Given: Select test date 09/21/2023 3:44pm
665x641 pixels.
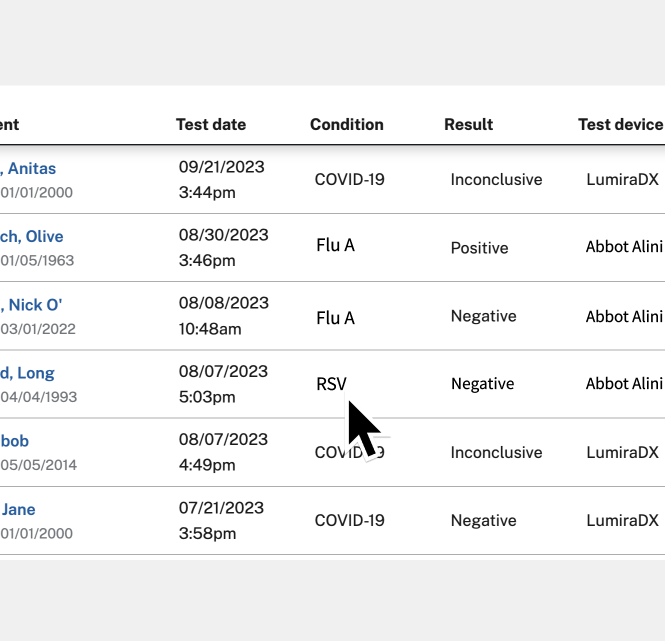Looking at the screenshot, I should [221, 179].
